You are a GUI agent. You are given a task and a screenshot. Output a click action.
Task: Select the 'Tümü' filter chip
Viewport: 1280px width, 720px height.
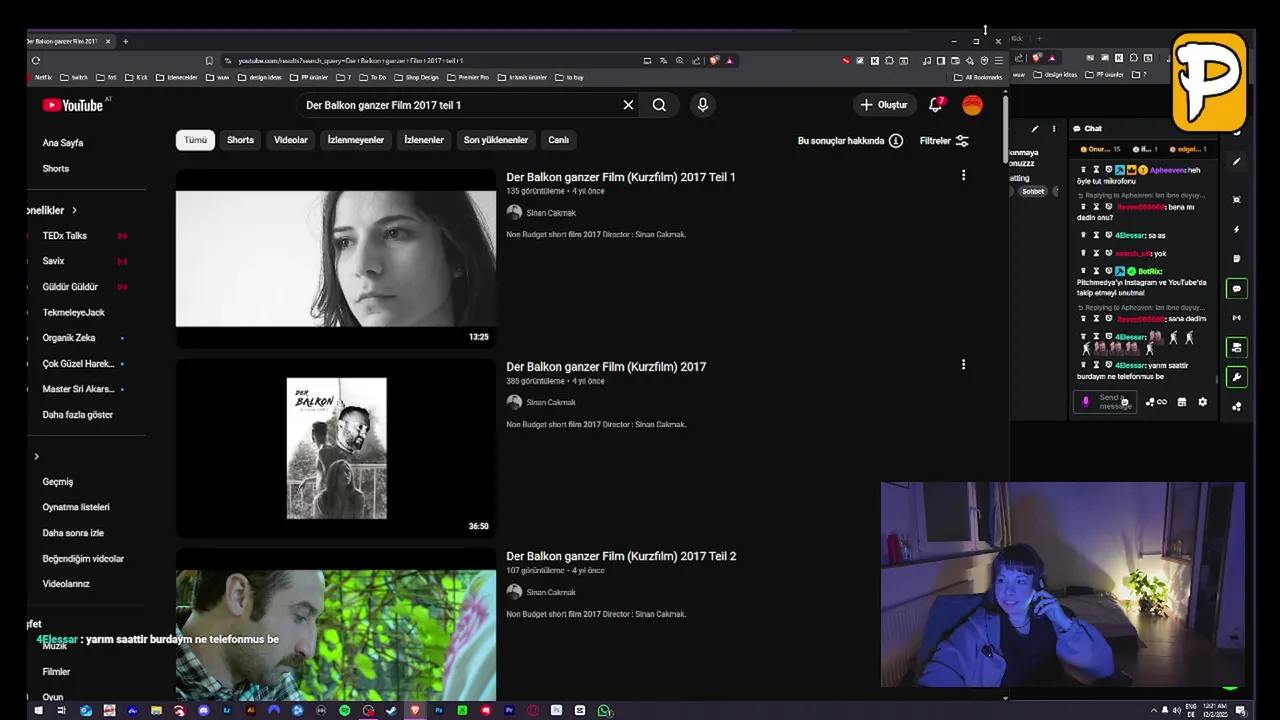196,140
